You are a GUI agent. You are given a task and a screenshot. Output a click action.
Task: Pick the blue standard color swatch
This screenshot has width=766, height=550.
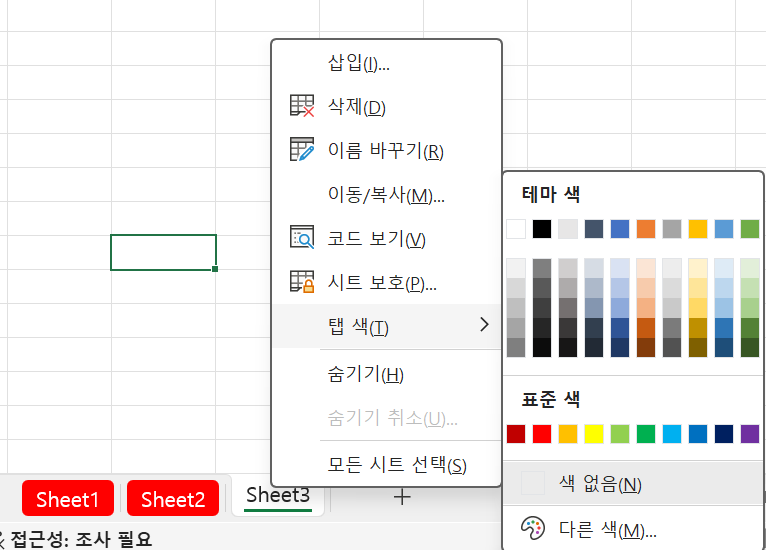[698, 434]
